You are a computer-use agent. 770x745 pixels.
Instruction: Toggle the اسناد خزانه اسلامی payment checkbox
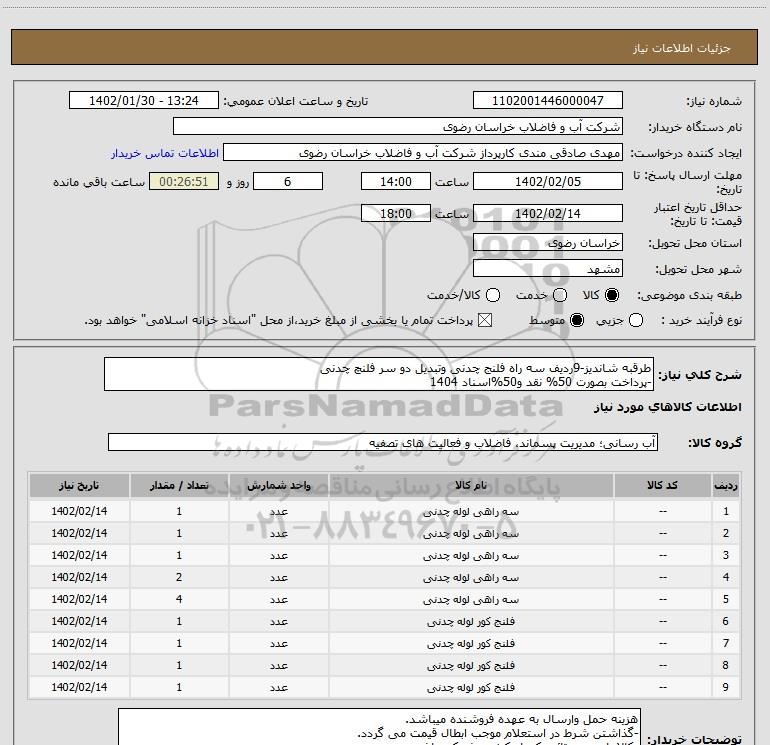click(x=485, y=320)
